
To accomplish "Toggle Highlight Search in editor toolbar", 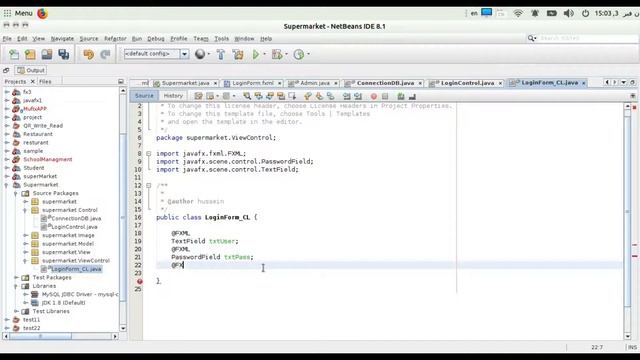I will (281, 96).
